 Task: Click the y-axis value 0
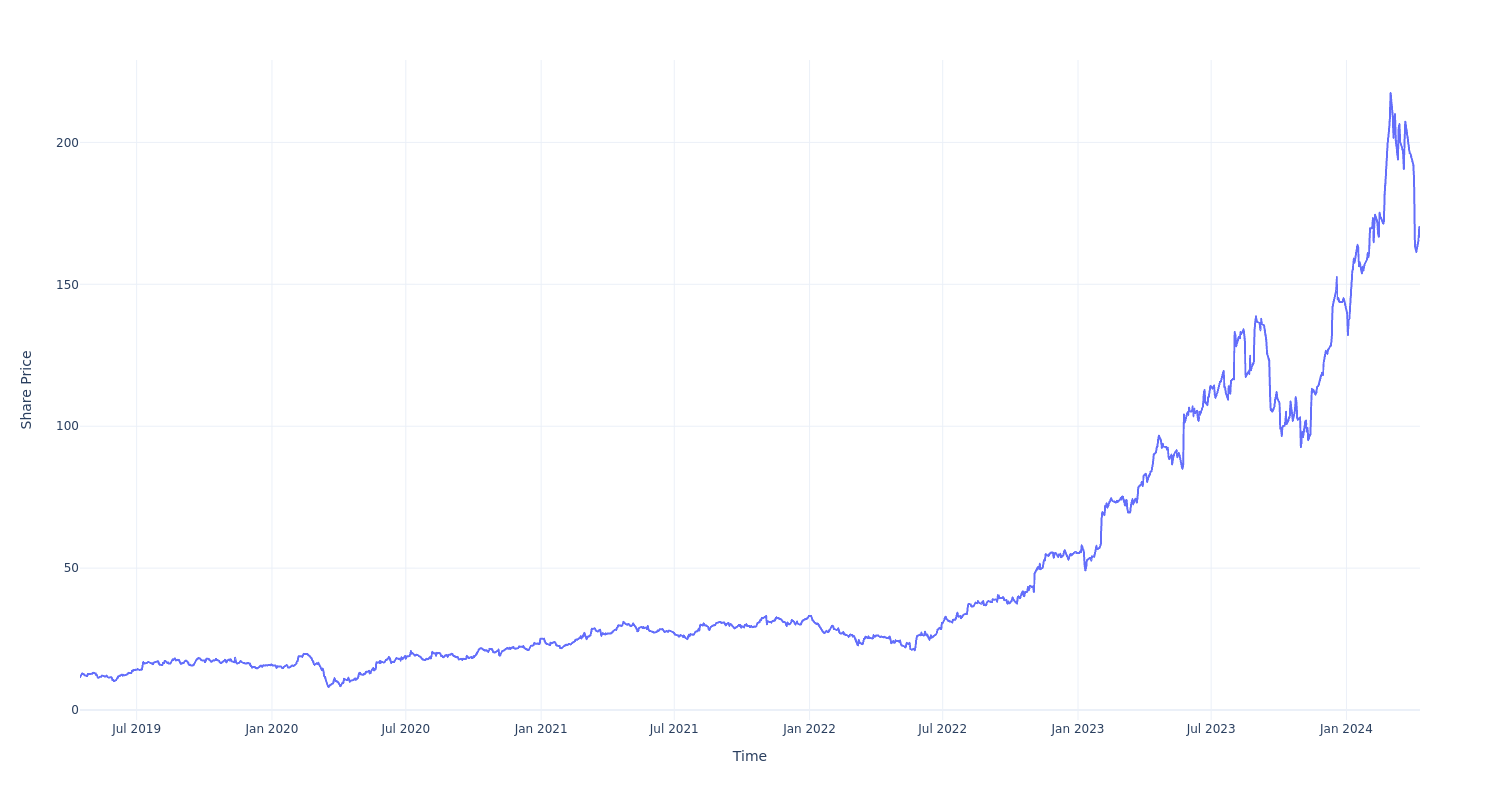tap(74, 710)
